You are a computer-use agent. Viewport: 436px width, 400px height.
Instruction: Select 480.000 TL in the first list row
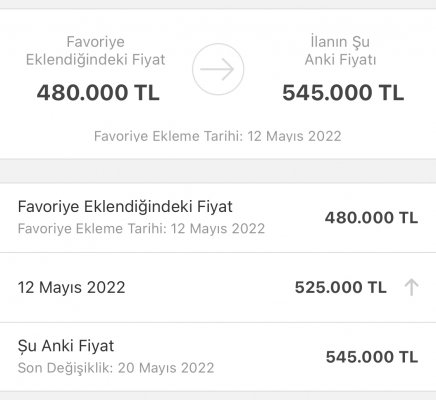(x=371, y=218)
